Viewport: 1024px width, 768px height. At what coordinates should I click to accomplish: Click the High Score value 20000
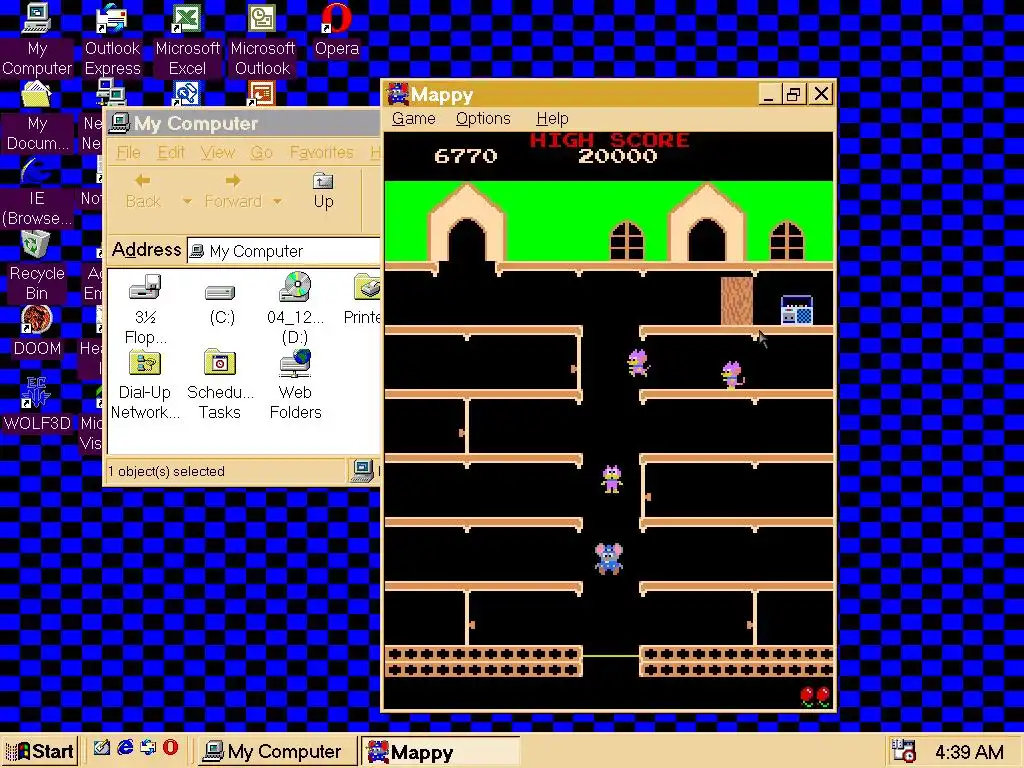coord(617,156)
